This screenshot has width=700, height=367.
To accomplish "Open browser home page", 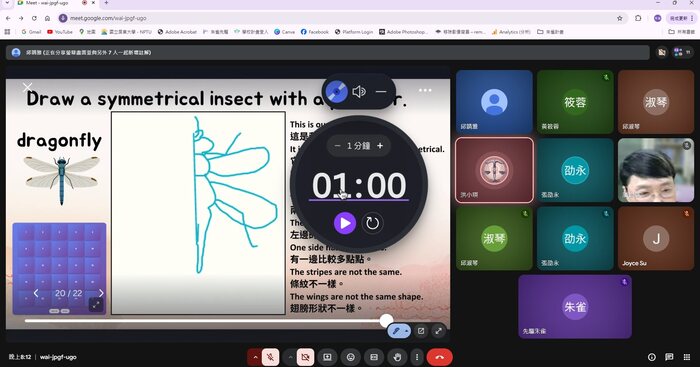I will pyautogui.click(x=47, y=18).
